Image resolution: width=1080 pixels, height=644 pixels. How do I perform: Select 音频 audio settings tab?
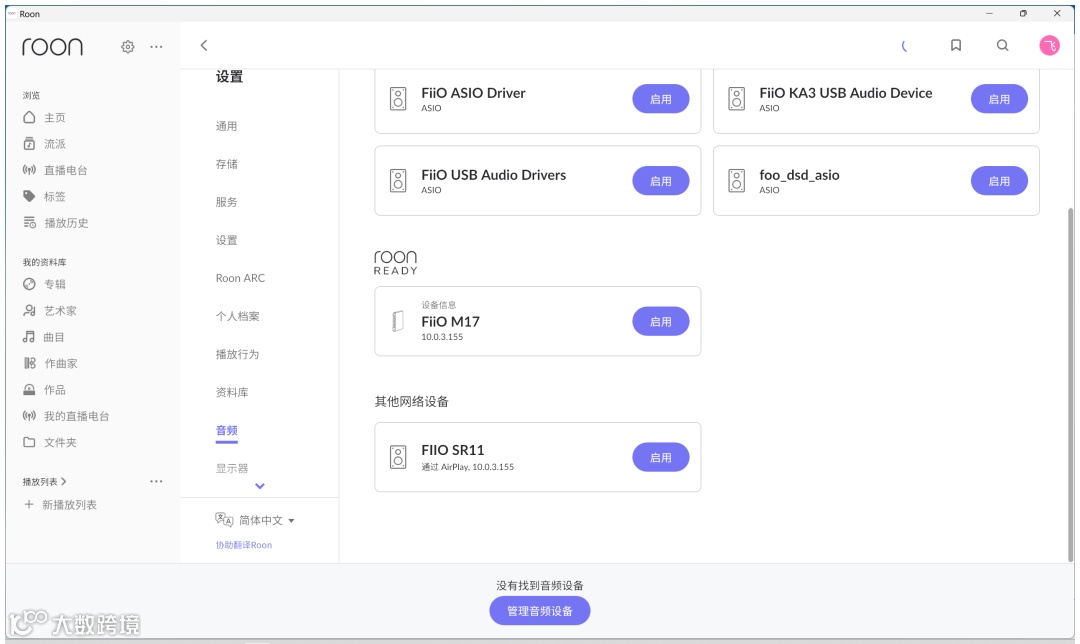(226, 430)
